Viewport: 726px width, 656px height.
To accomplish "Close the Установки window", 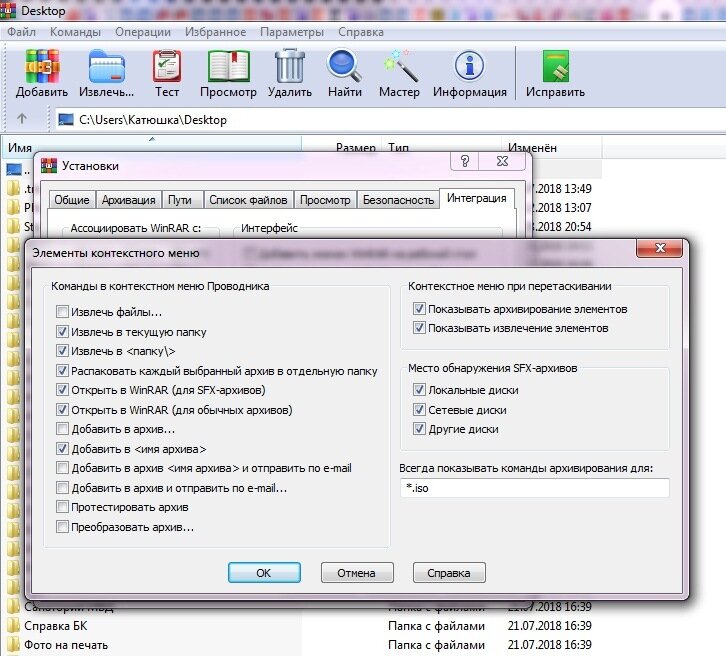I will tap(502, 161).
